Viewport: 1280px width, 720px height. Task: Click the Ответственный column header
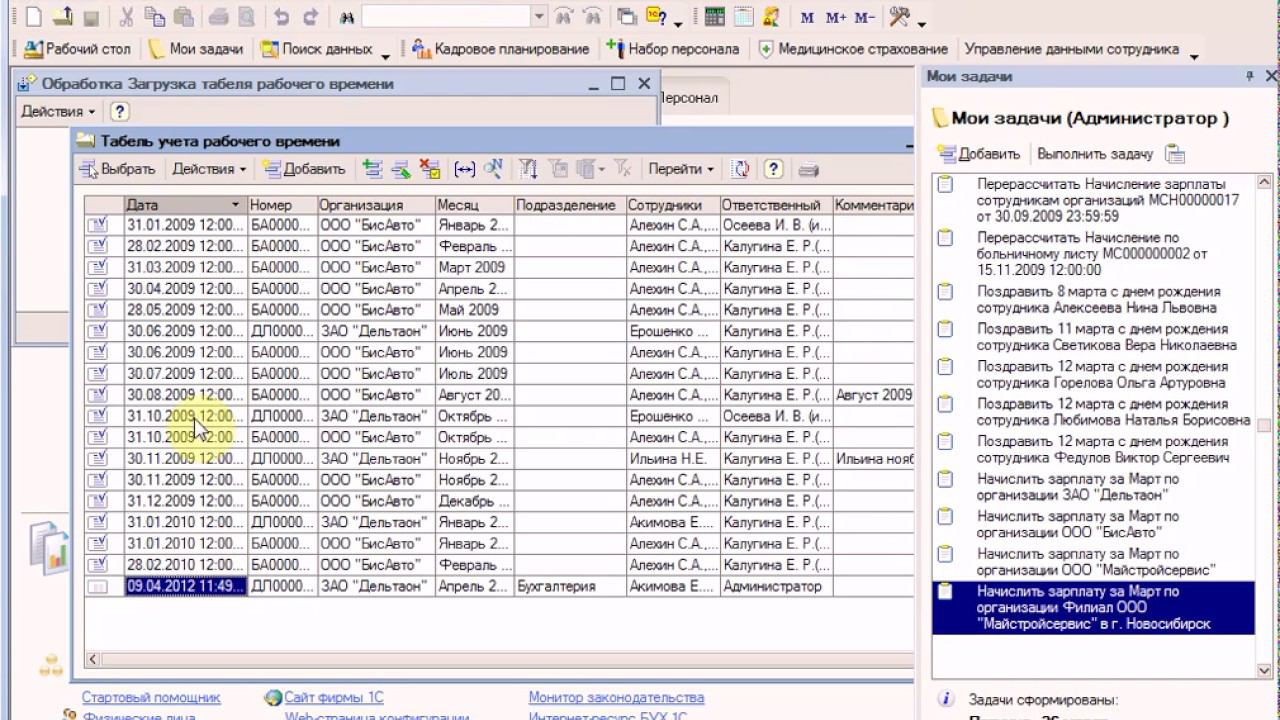(x=776, y=205)
